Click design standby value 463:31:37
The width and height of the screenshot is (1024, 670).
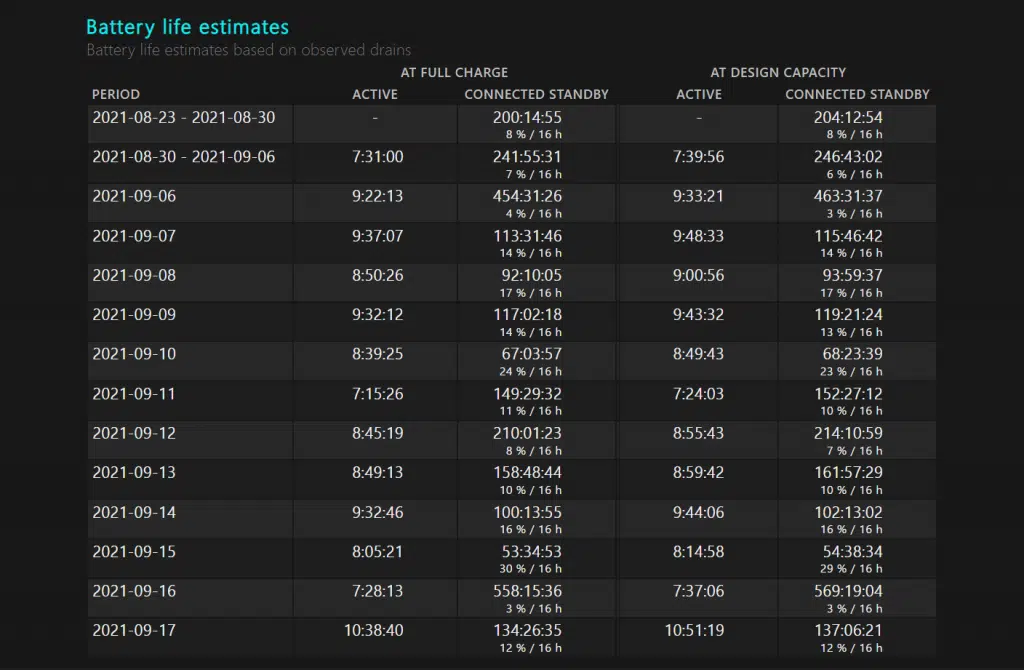848,196
